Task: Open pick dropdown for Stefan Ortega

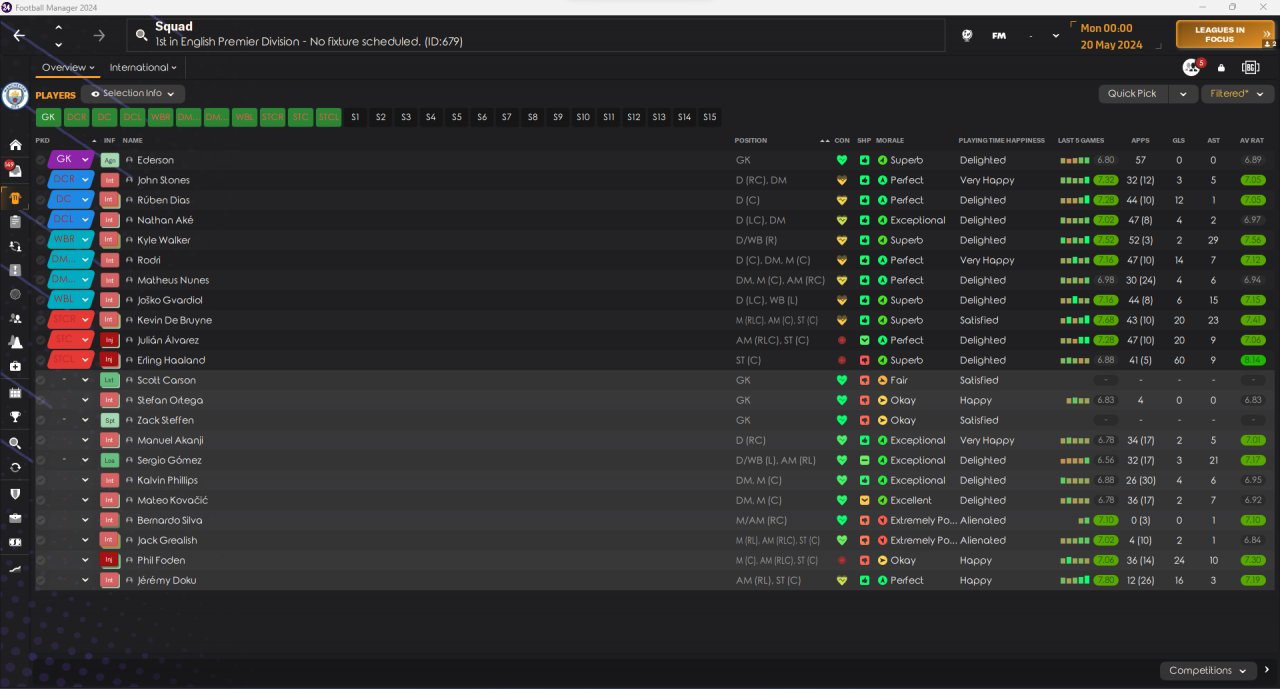Action: [85, 400]
